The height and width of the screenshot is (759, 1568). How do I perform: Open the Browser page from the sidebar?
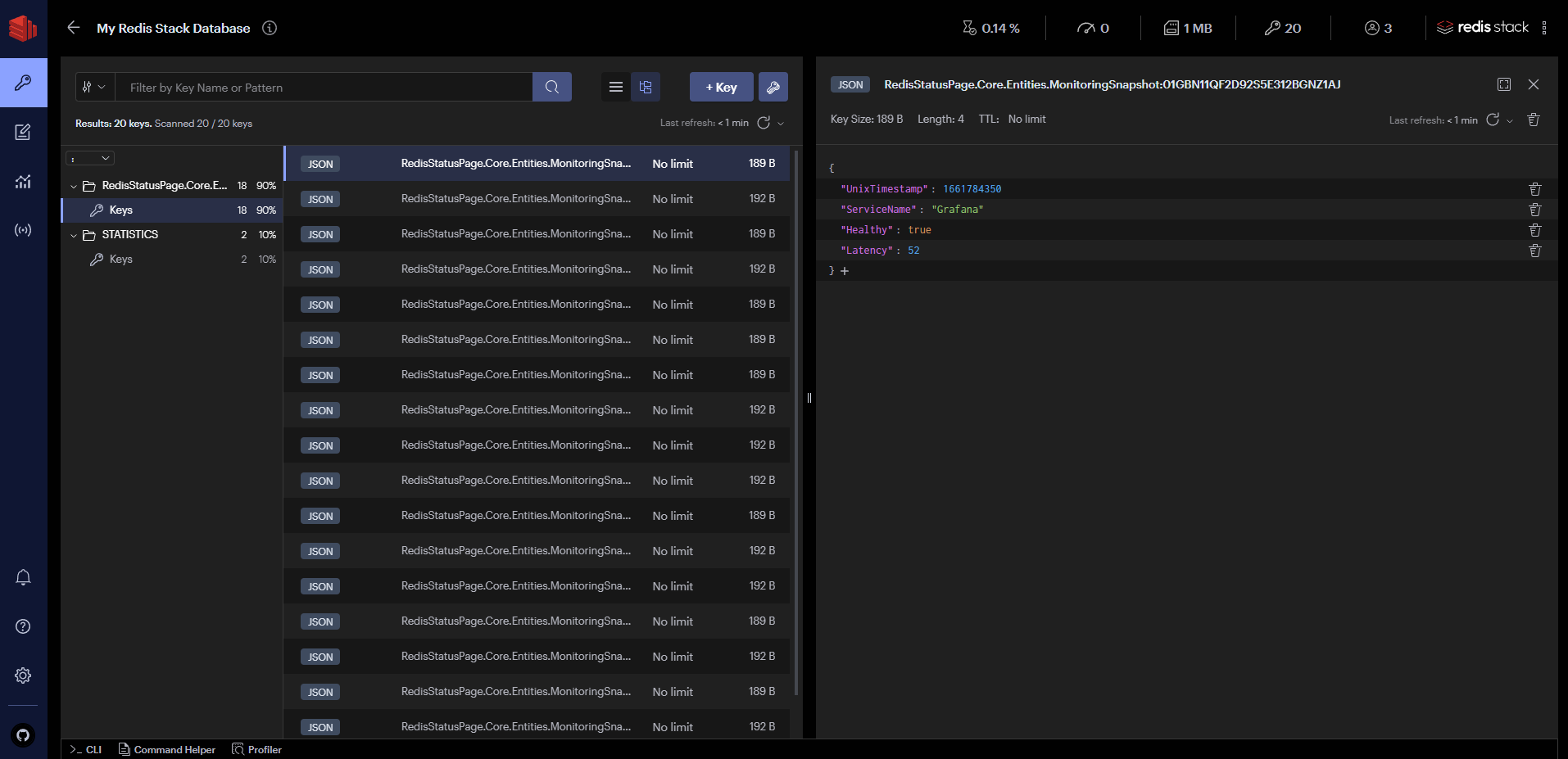point(23,83)
